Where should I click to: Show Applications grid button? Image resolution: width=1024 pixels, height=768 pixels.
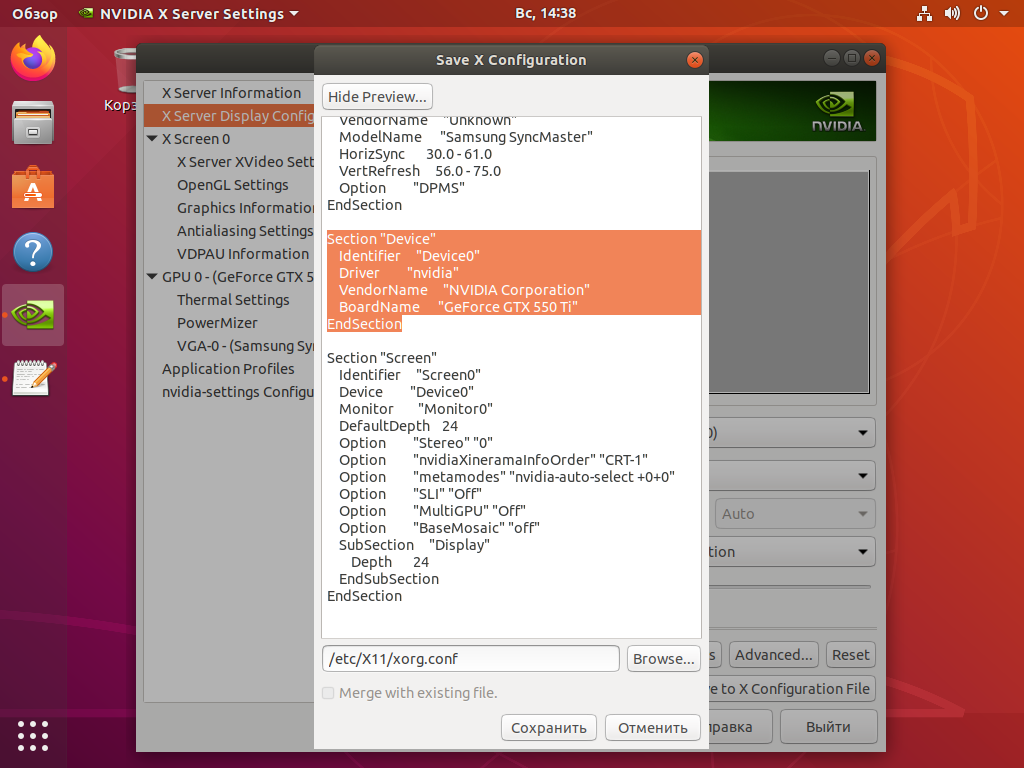tap(33, 736)
